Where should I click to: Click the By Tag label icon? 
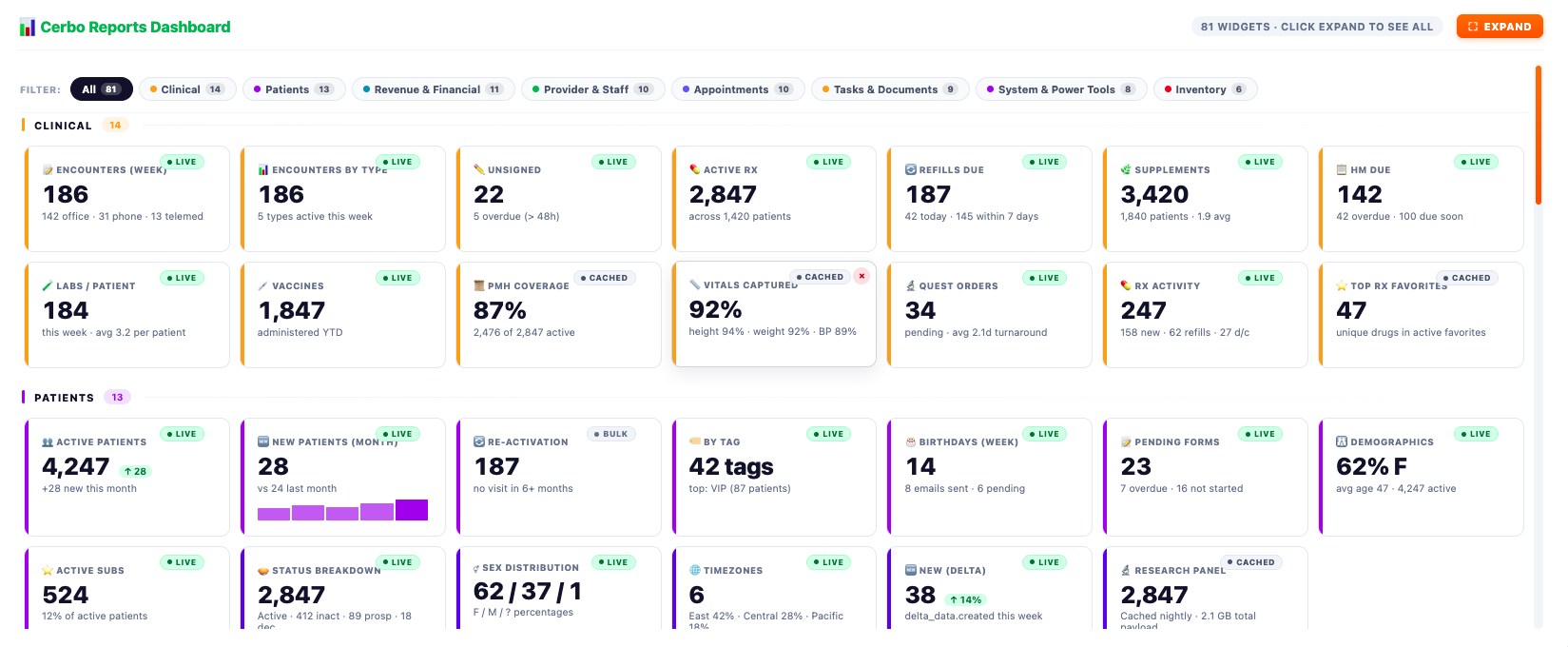click(x=695, y=442)
